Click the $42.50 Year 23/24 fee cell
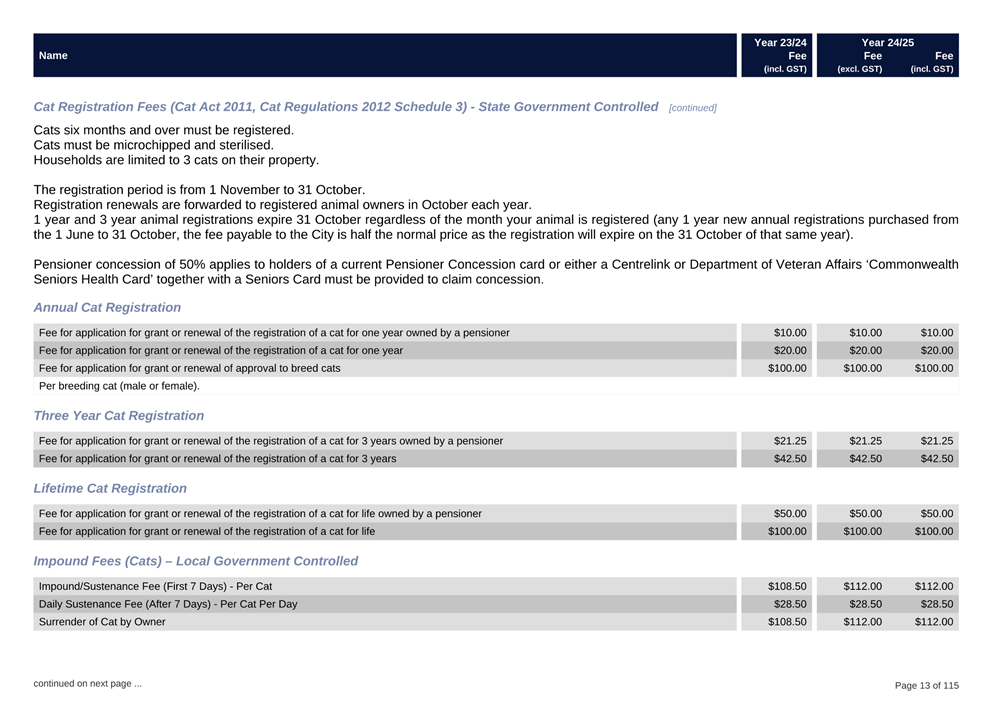The image size is (992, 702). (x=789, y=459)
